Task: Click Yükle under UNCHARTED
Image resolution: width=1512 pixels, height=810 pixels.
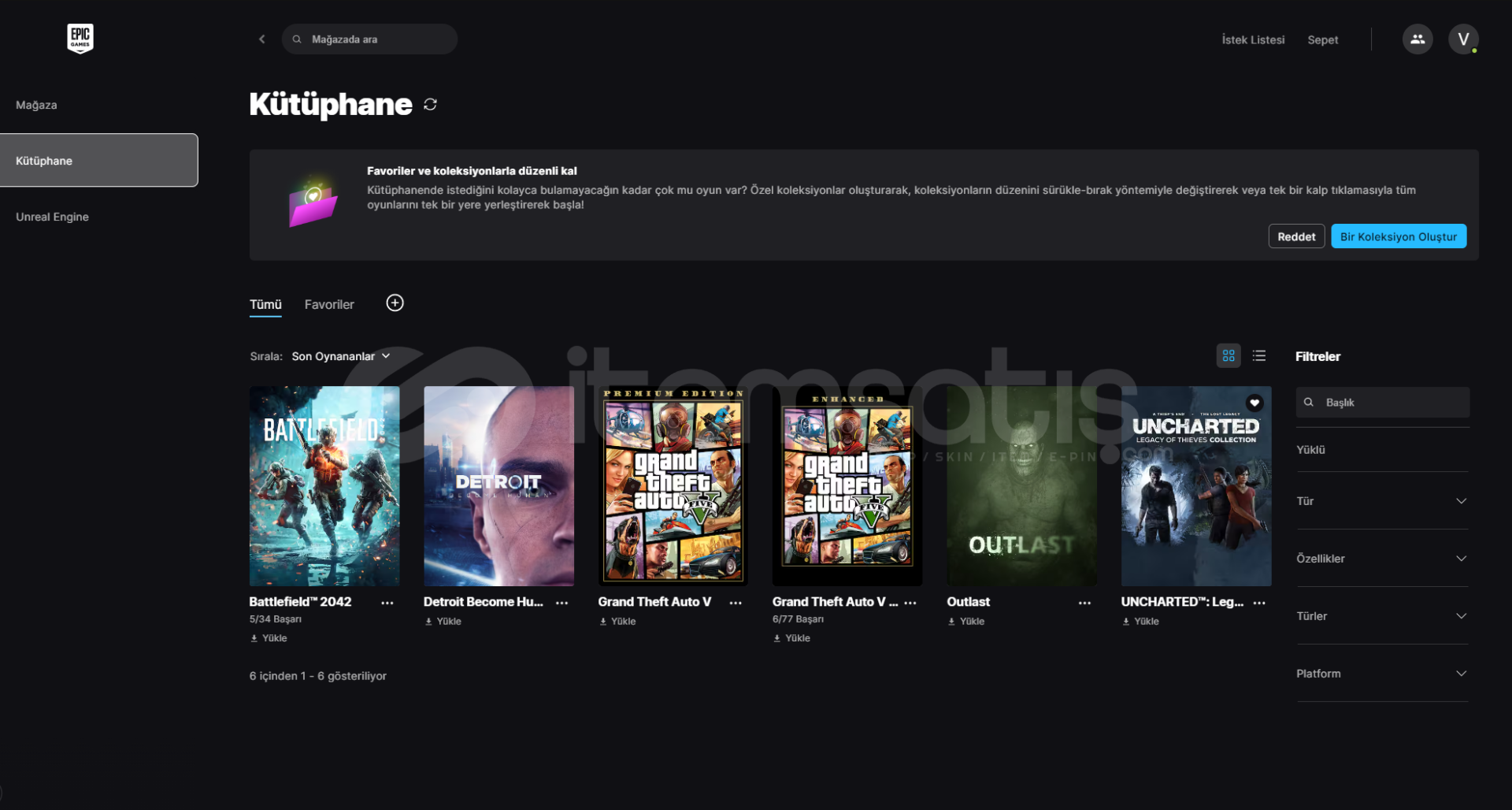Action: click(1140, 622)
